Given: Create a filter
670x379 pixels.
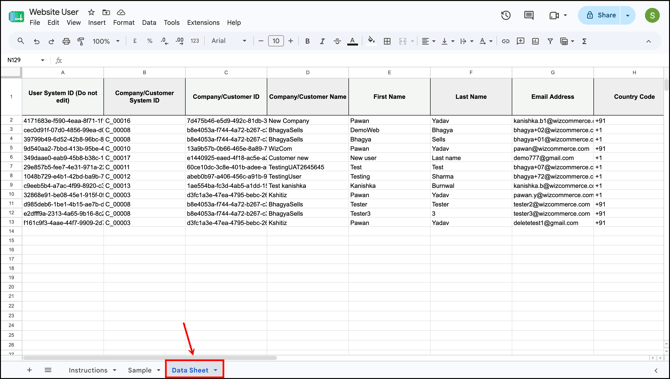Looking at the screenshot, I should tap(550, 41).
